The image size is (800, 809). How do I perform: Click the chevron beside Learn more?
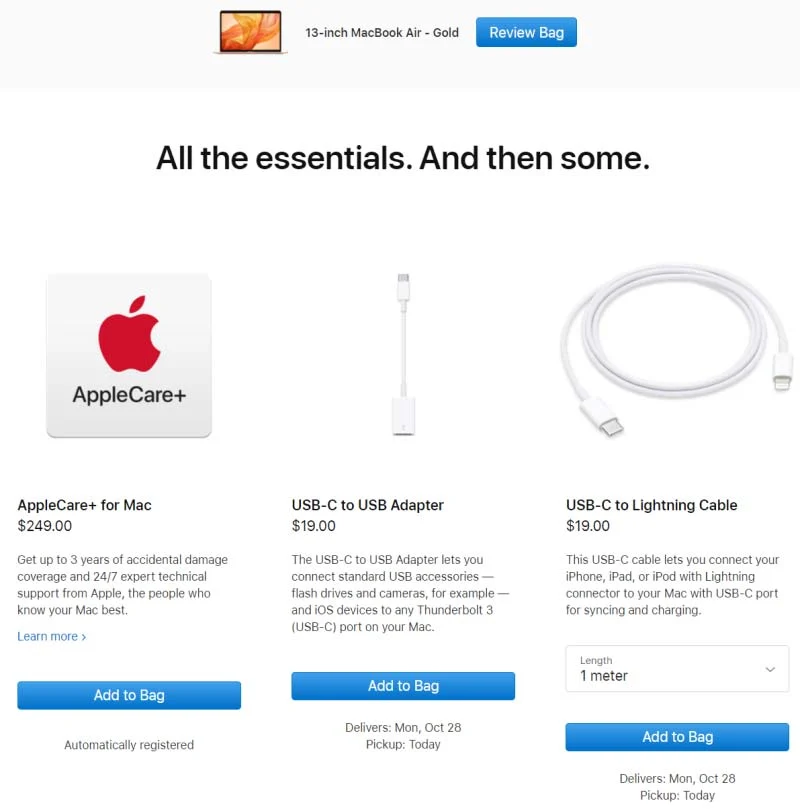84,637
